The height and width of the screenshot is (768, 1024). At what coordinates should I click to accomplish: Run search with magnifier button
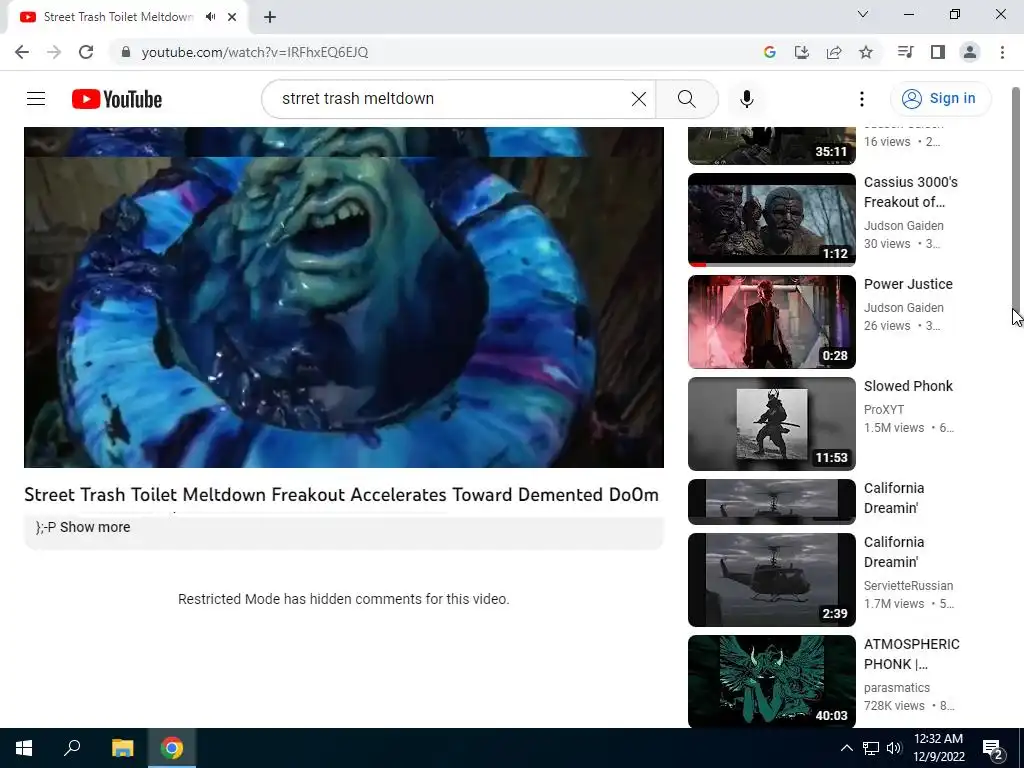pyautogui.click(x=686, y=99)
